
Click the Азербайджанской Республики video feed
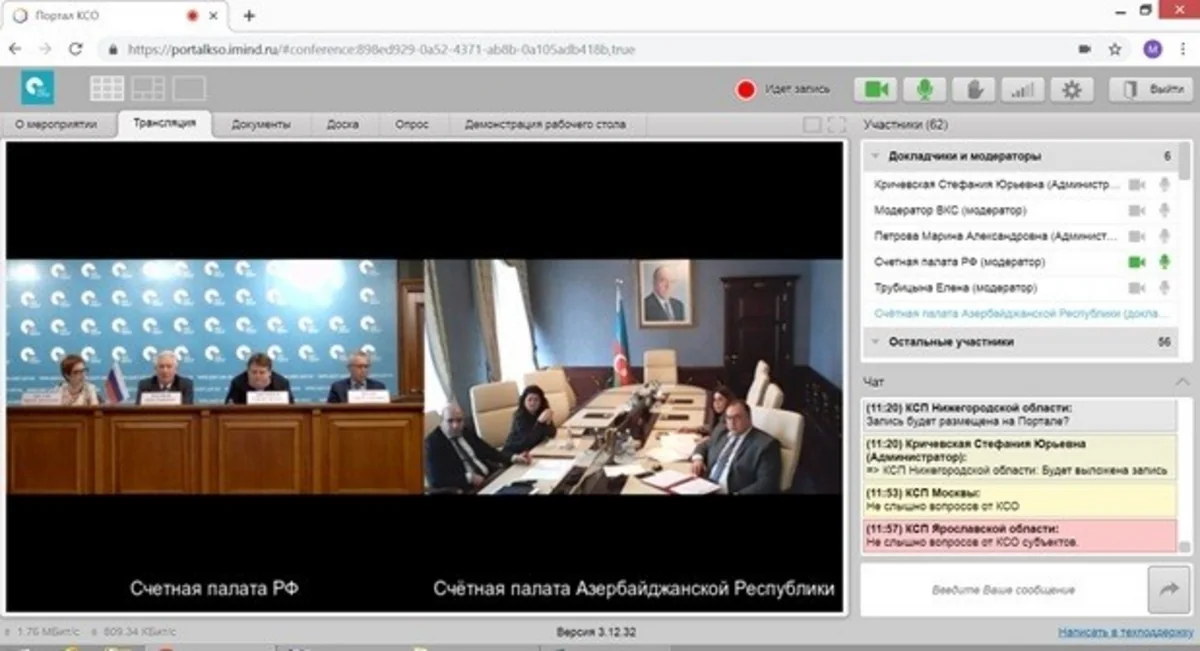633,377
